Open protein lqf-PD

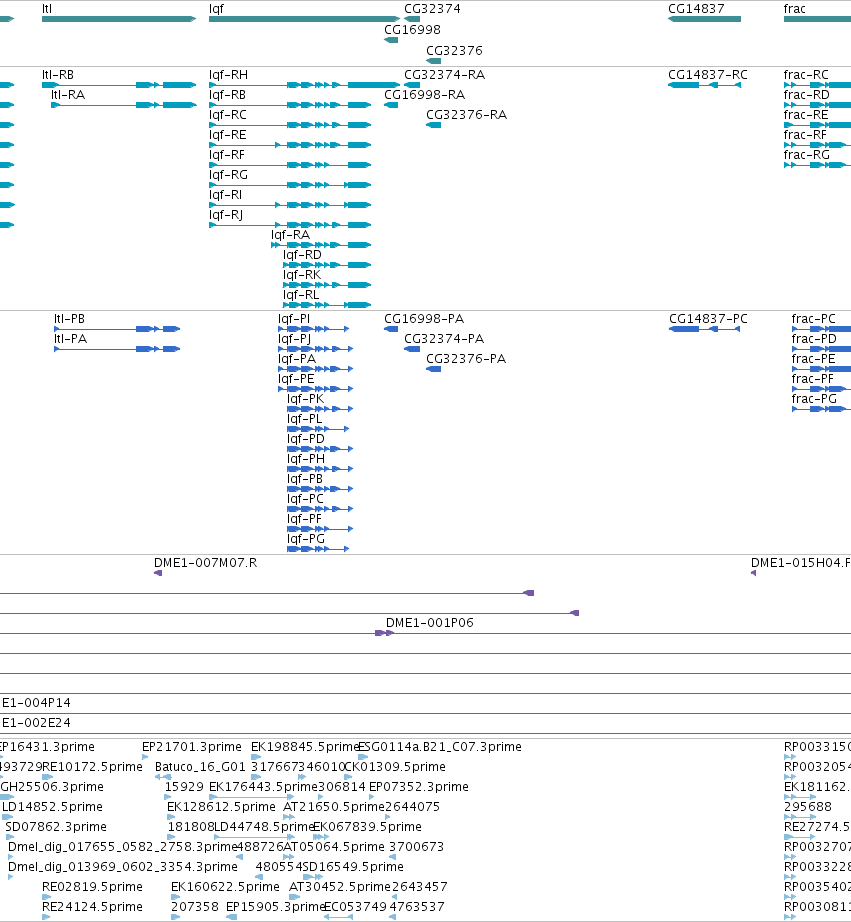[306, 439]
